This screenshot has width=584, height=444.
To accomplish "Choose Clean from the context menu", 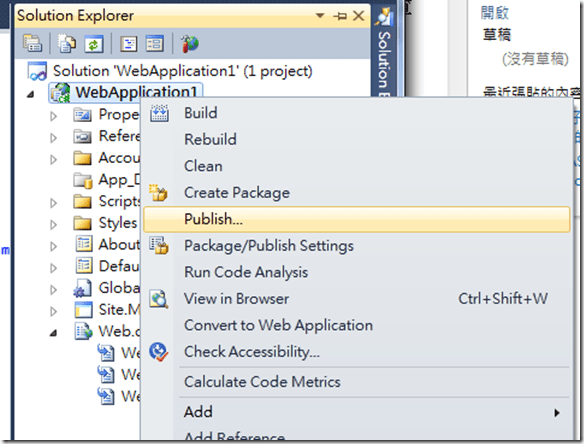I will click(356, 166).
